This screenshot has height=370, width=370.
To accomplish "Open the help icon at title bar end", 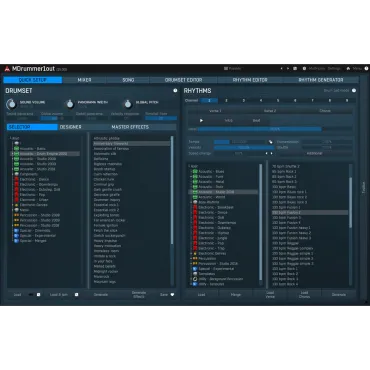I will 366,68.
